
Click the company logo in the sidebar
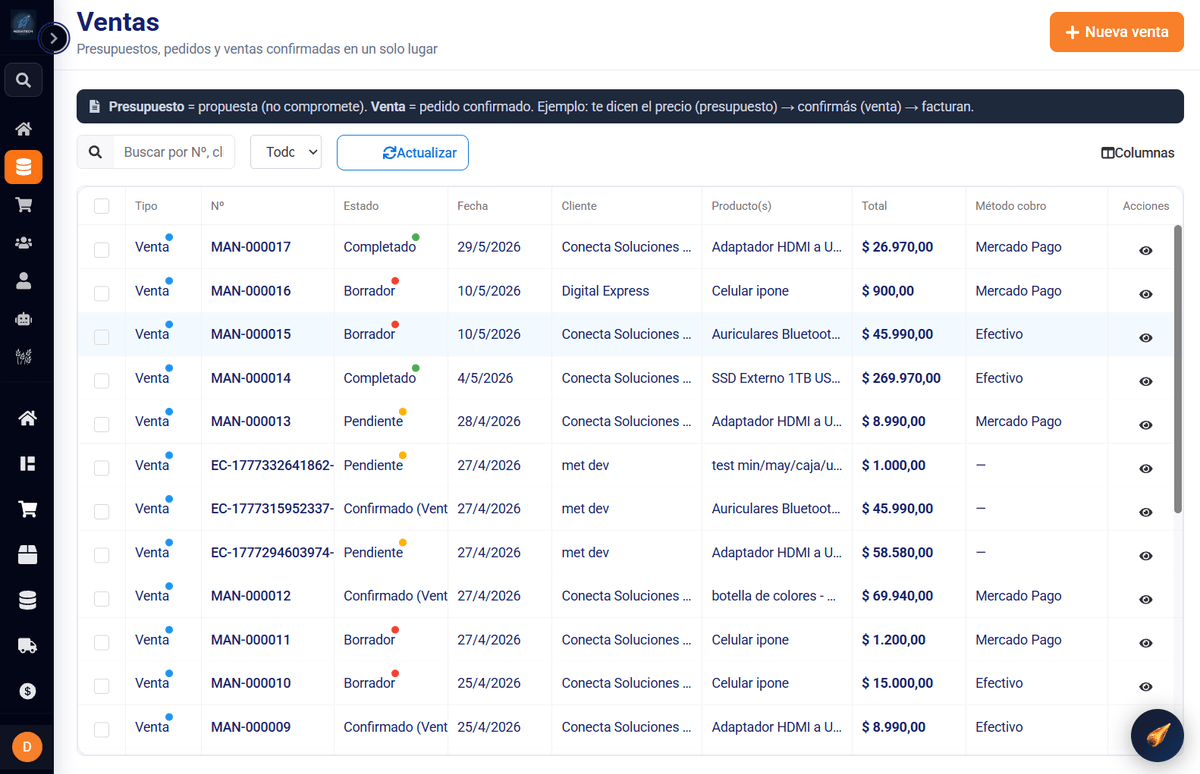[23, 25]
